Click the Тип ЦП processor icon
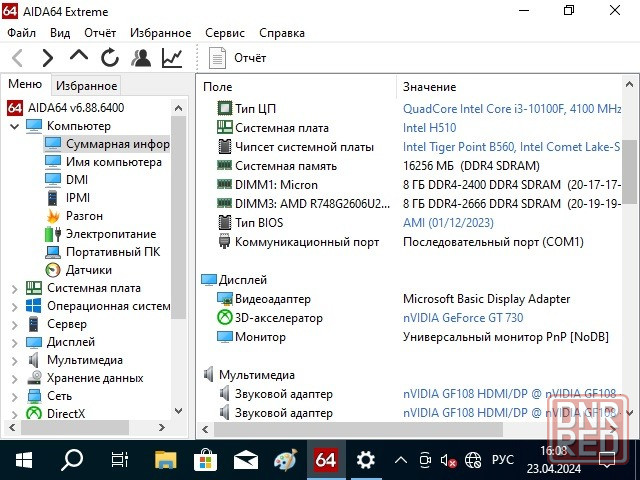The image size is (640, 480). (224, 108)
